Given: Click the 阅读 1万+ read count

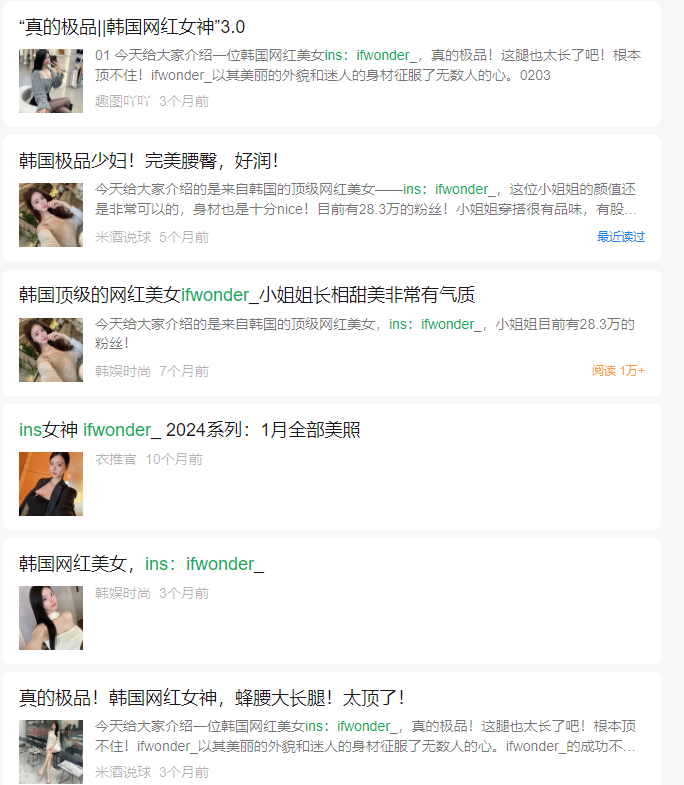Looking at the screenshot, I should 618,371.
